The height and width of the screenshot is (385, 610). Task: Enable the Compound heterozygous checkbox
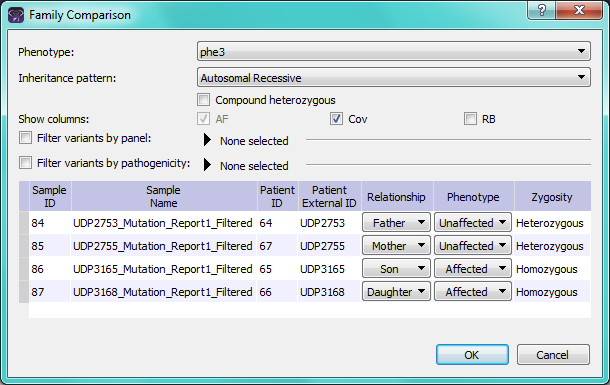pos(203,100)
